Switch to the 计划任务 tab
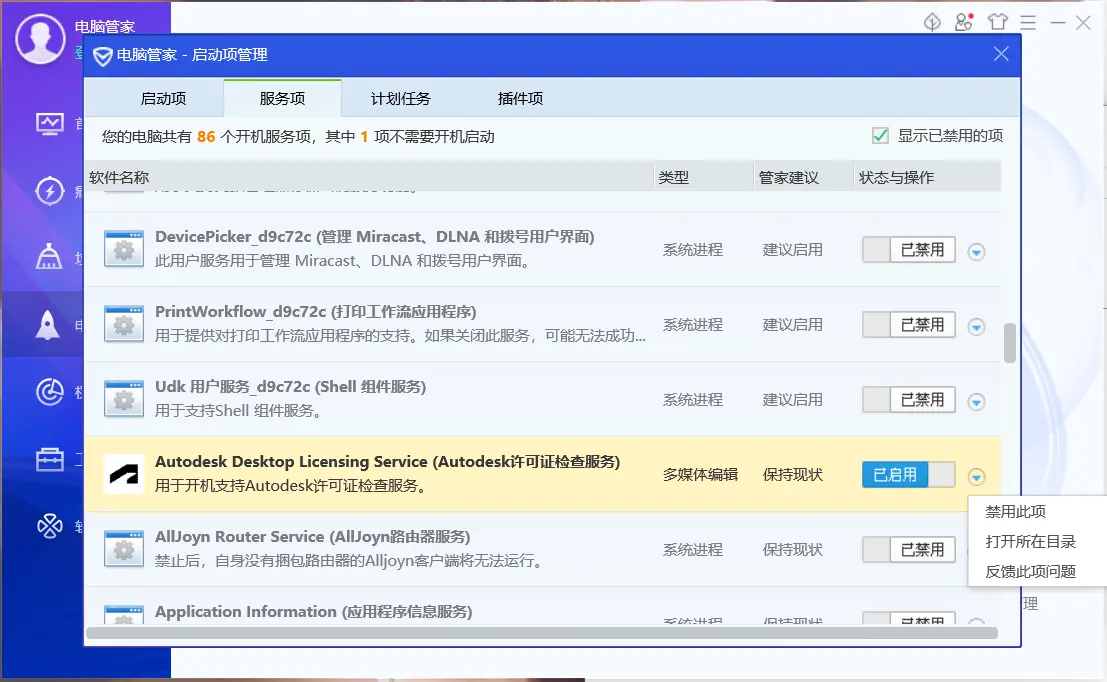1107x682 pixels. coord(400,99)
